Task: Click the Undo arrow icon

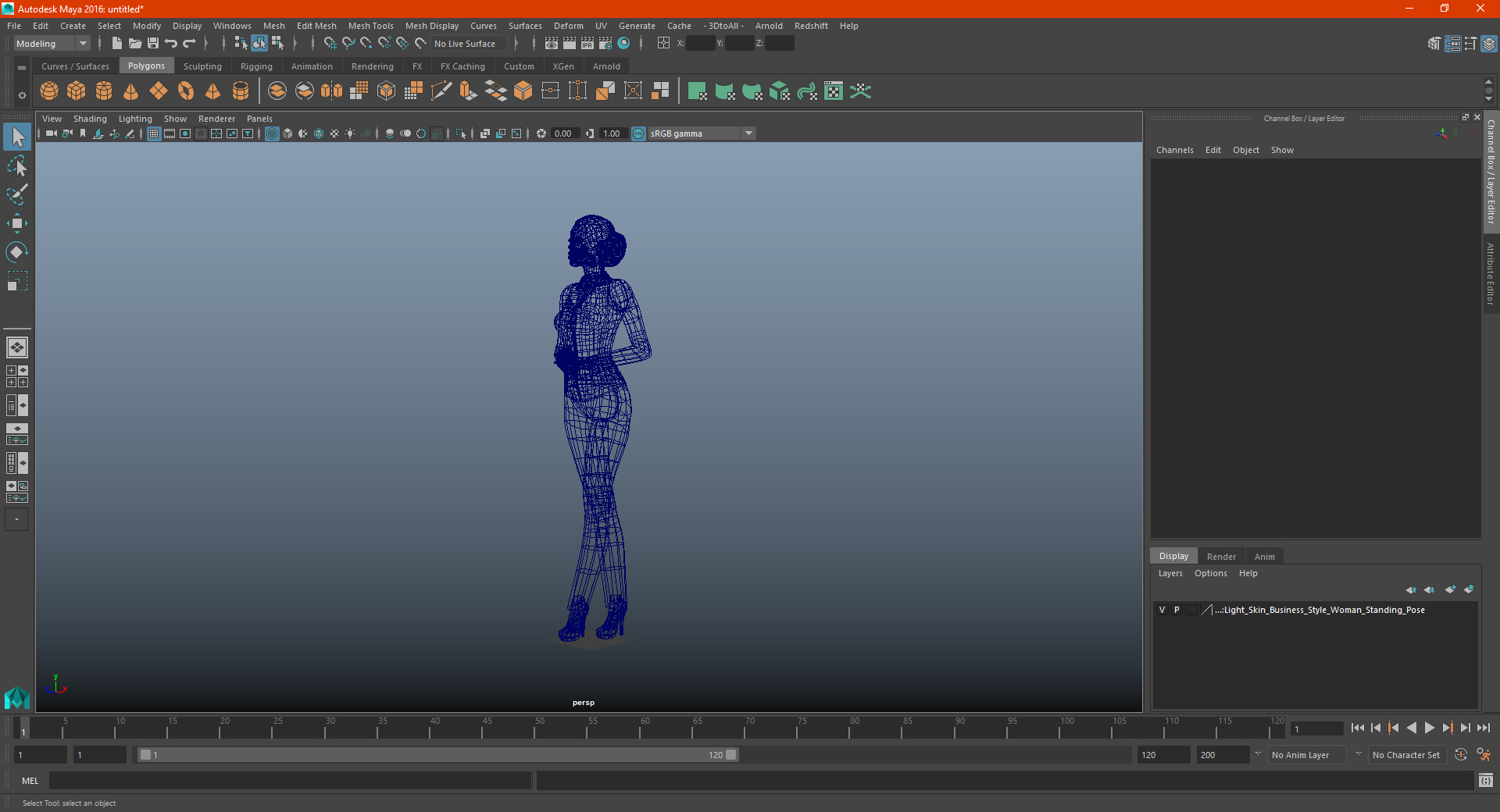Action: coord(171,44)
